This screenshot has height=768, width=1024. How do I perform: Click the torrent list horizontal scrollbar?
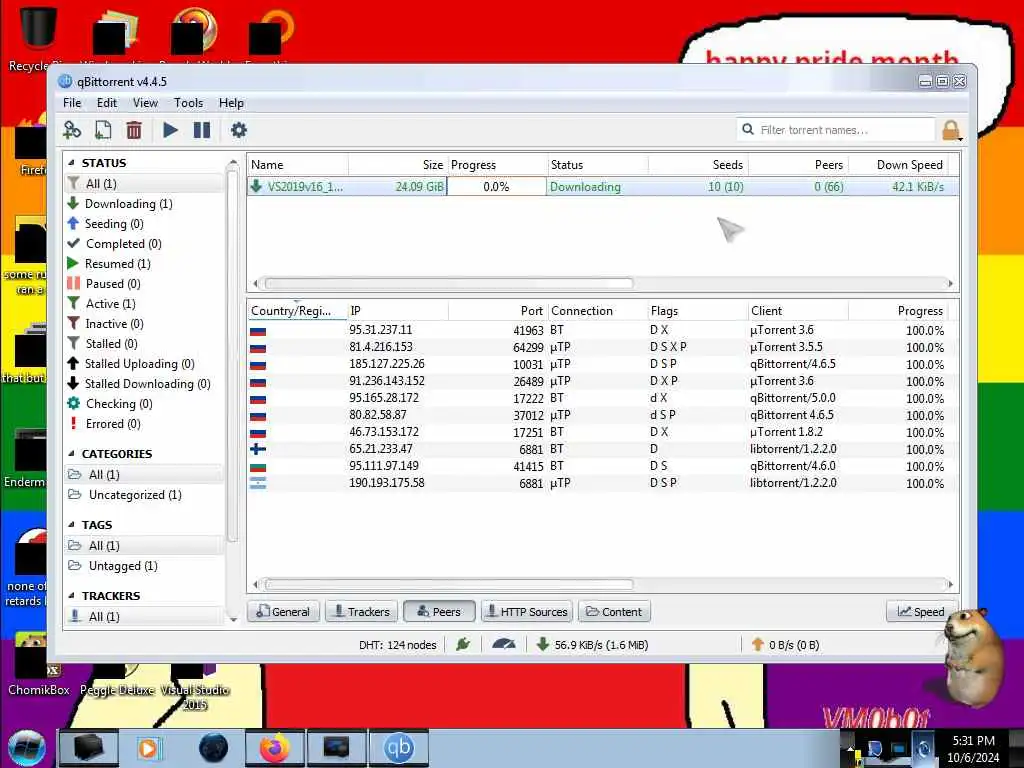click(449, 283)
